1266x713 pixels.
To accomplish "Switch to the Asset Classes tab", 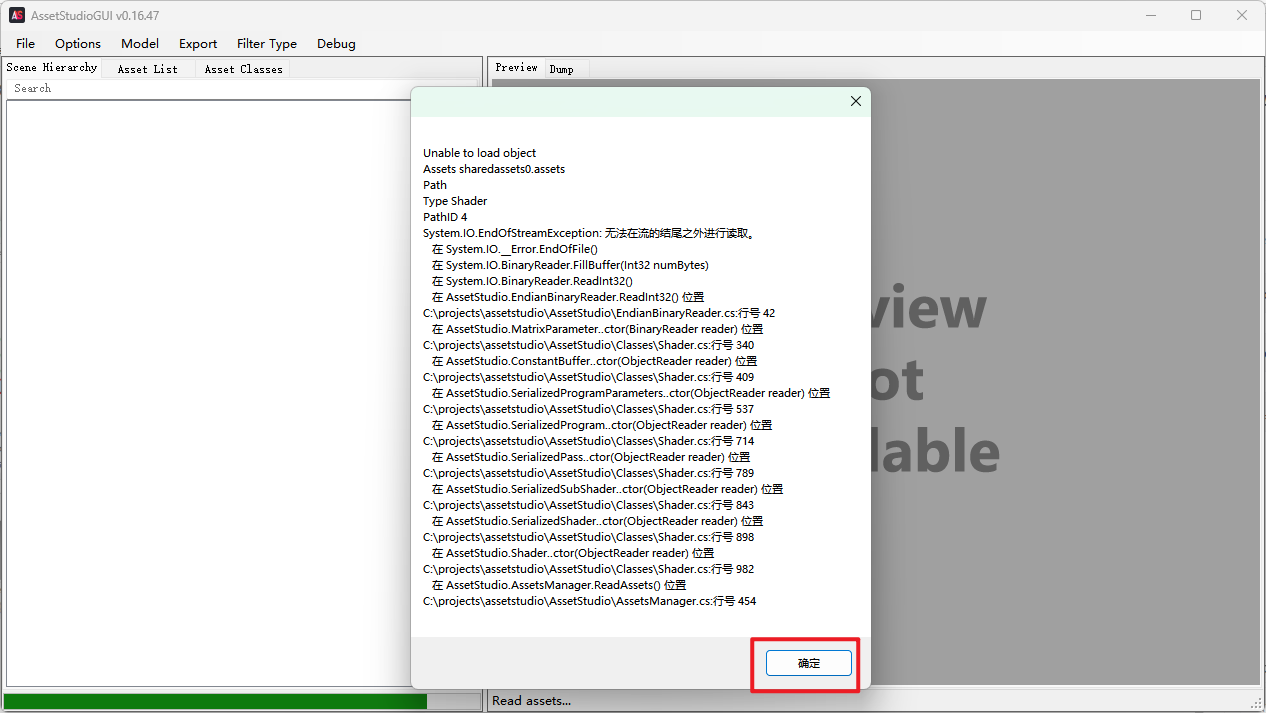I will click(244, 69).
